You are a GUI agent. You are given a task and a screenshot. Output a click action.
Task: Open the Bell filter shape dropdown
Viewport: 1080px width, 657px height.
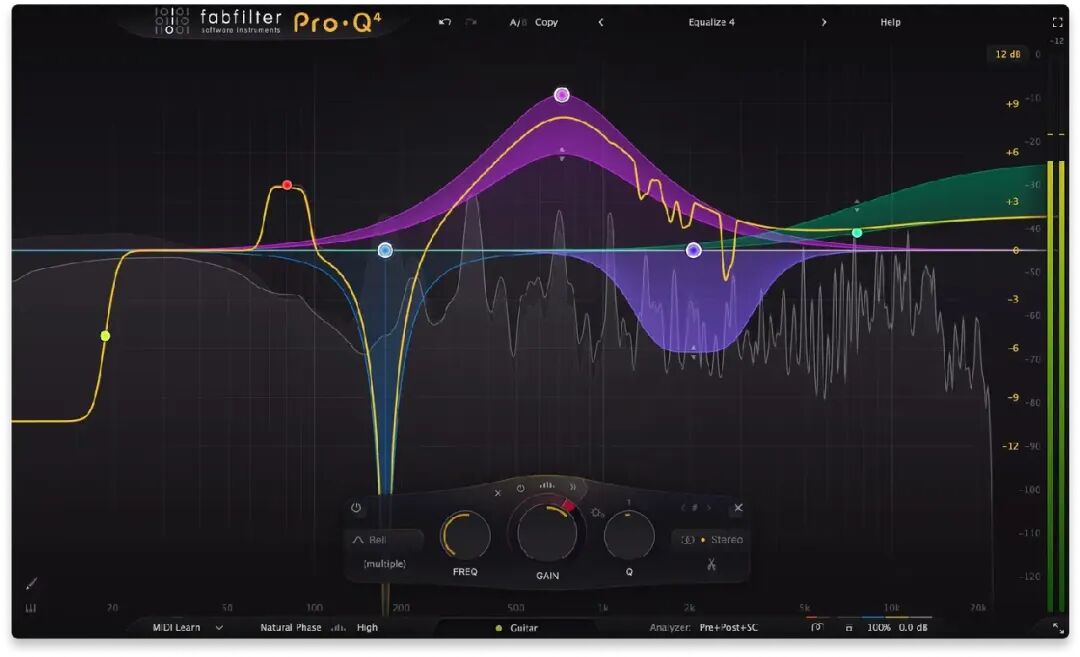pos(384,540)
